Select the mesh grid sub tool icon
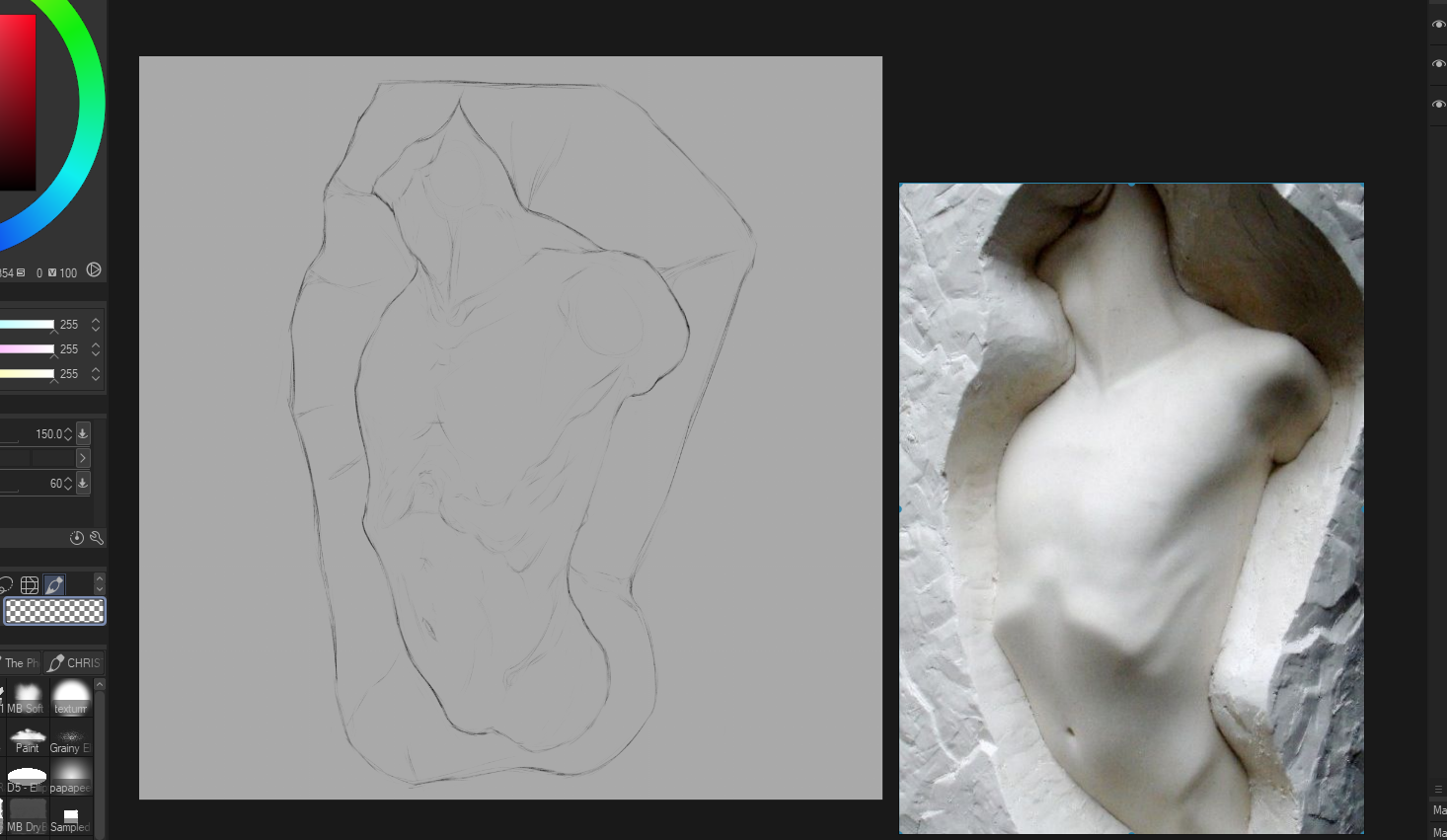The width and height of the screenshot is (1447, 840). (x=30, y=585)
